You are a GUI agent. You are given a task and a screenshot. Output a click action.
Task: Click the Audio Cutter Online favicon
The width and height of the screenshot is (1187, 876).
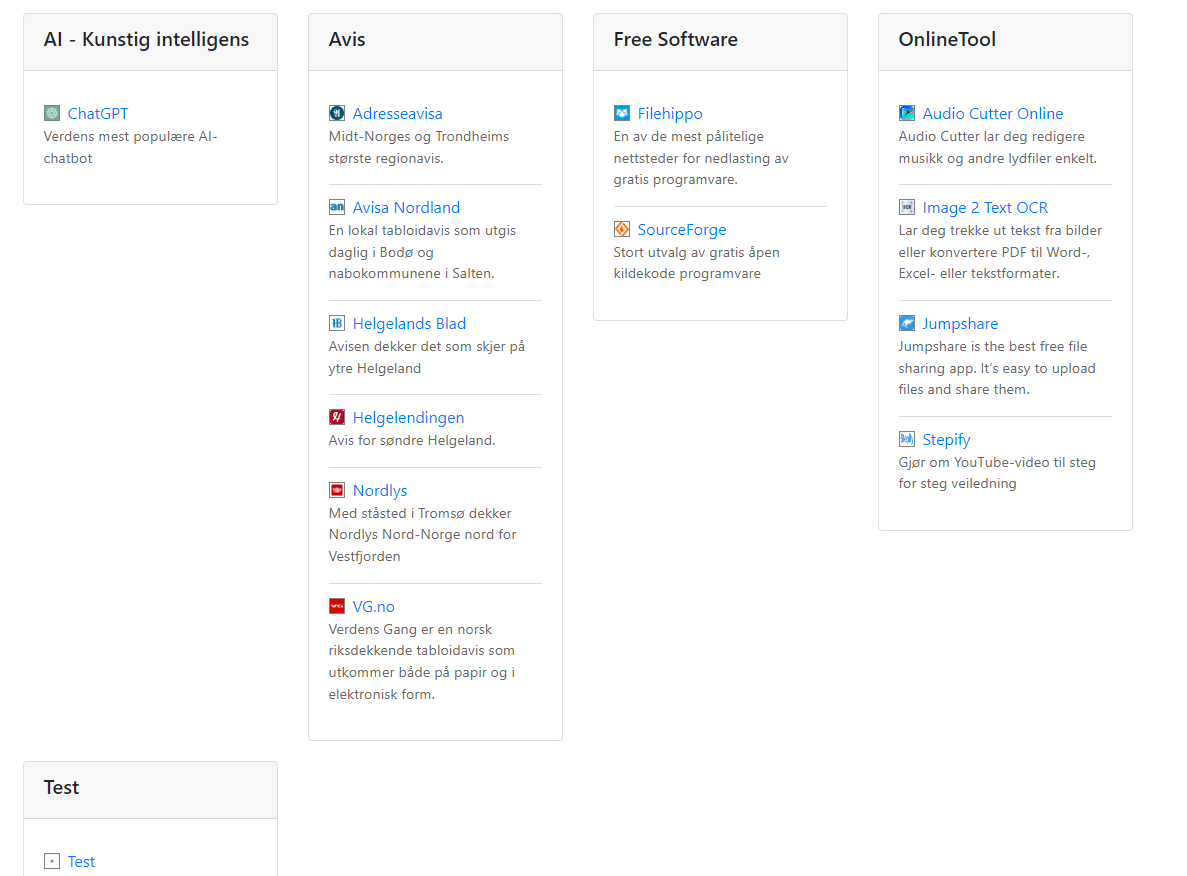coord(907,114)
